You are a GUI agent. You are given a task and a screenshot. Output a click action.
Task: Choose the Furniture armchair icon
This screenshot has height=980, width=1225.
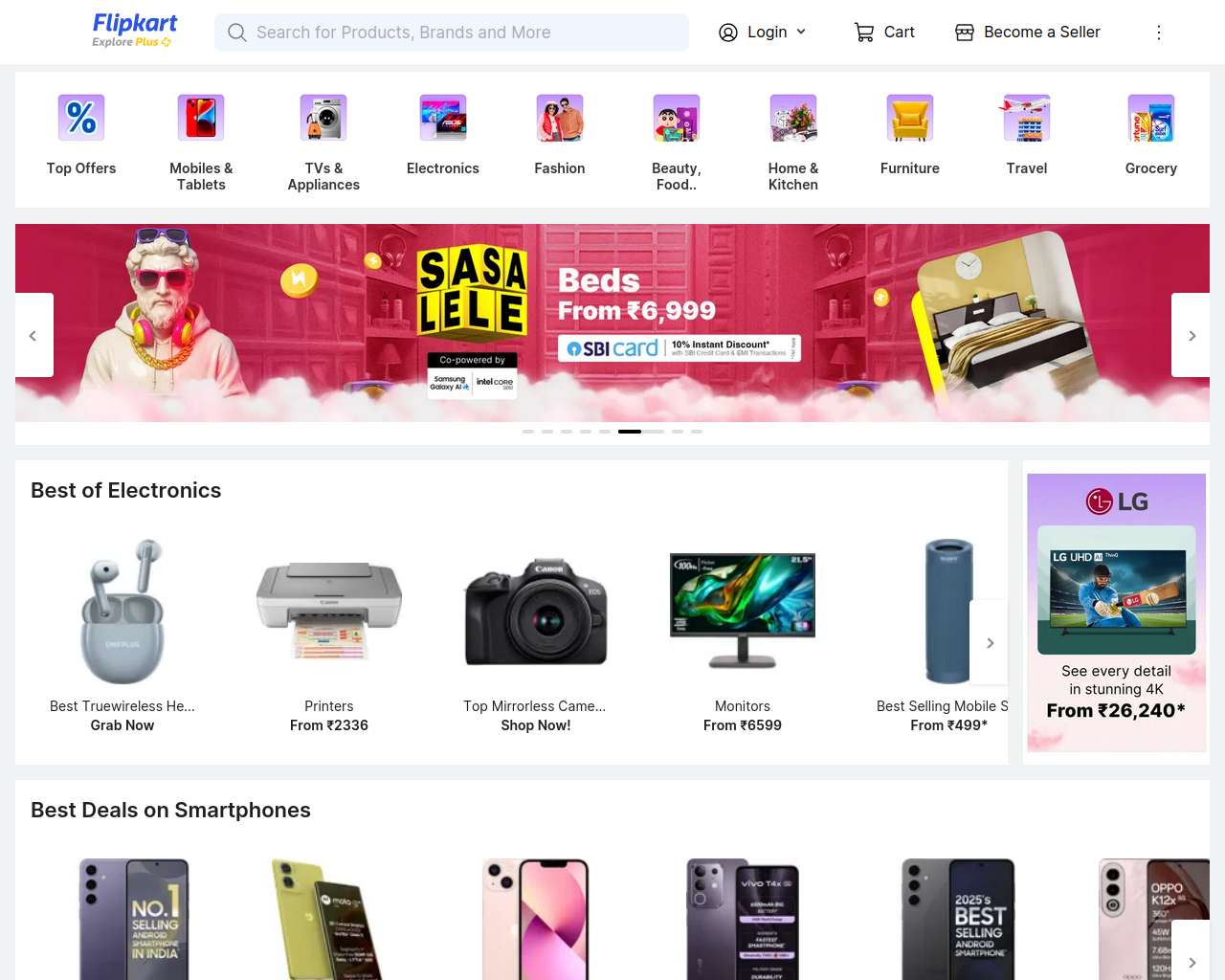[x=910, y=118]
